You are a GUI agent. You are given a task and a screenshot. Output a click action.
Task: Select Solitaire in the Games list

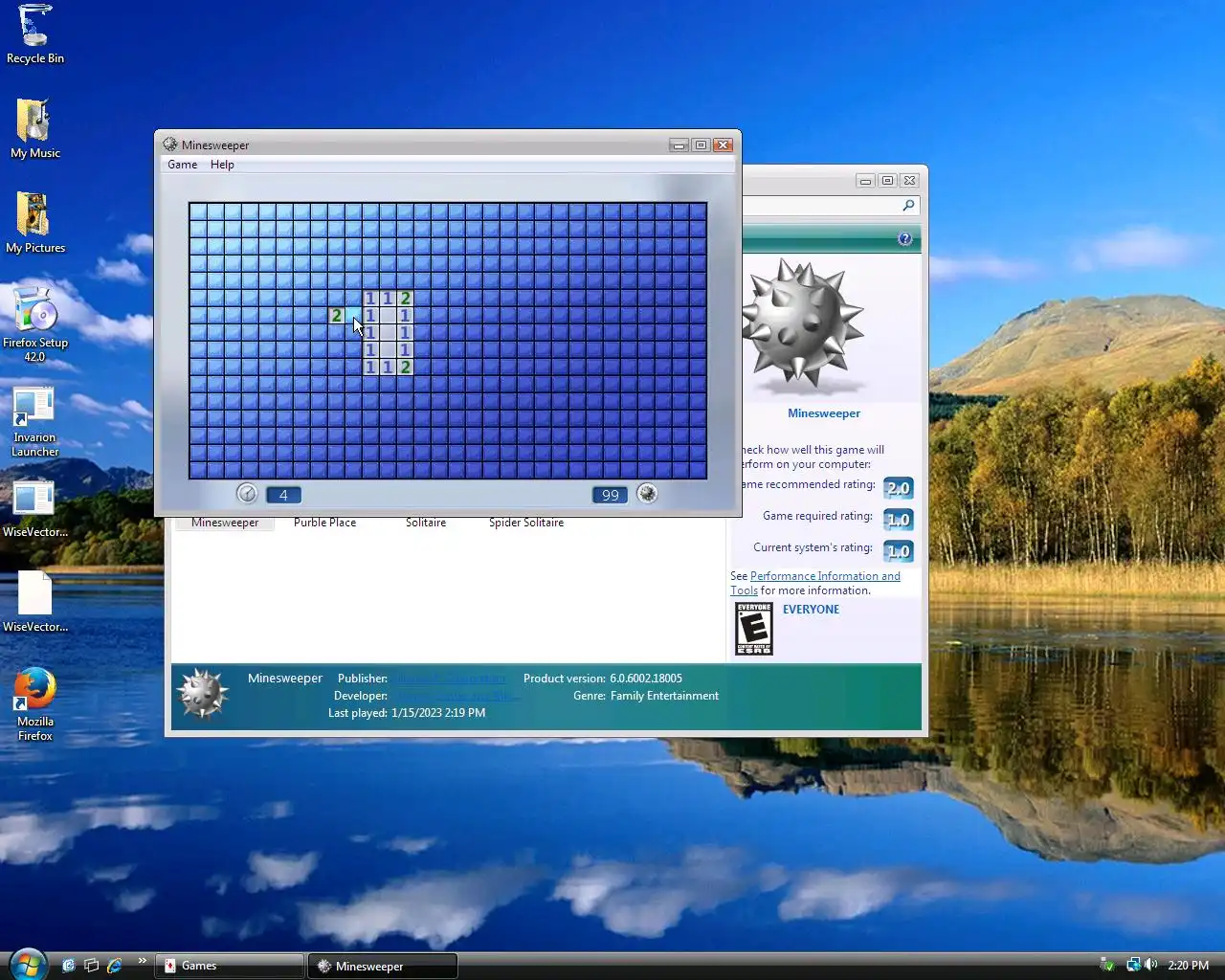[426, 523]
